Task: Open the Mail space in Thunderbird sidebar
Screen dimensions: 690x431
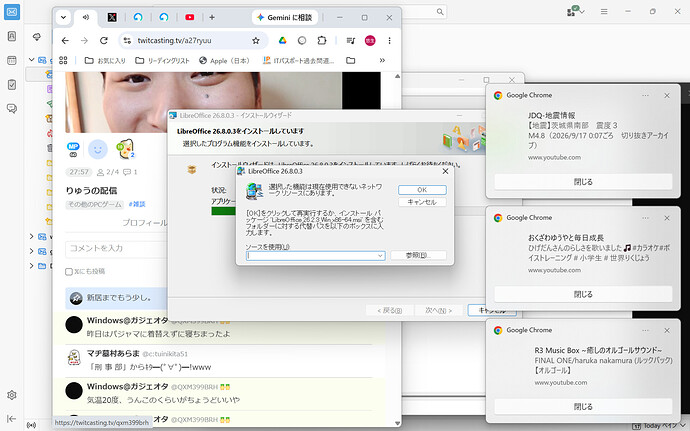Action: click(12, 12)
